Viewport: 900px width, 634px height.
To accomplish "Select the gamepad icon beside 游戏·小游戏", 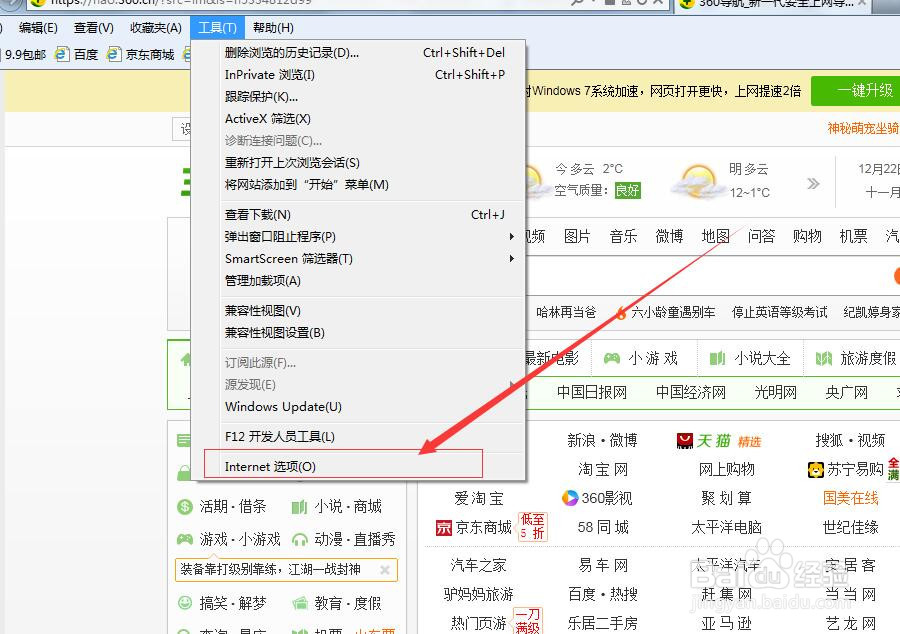I will [x=183, y=540].
